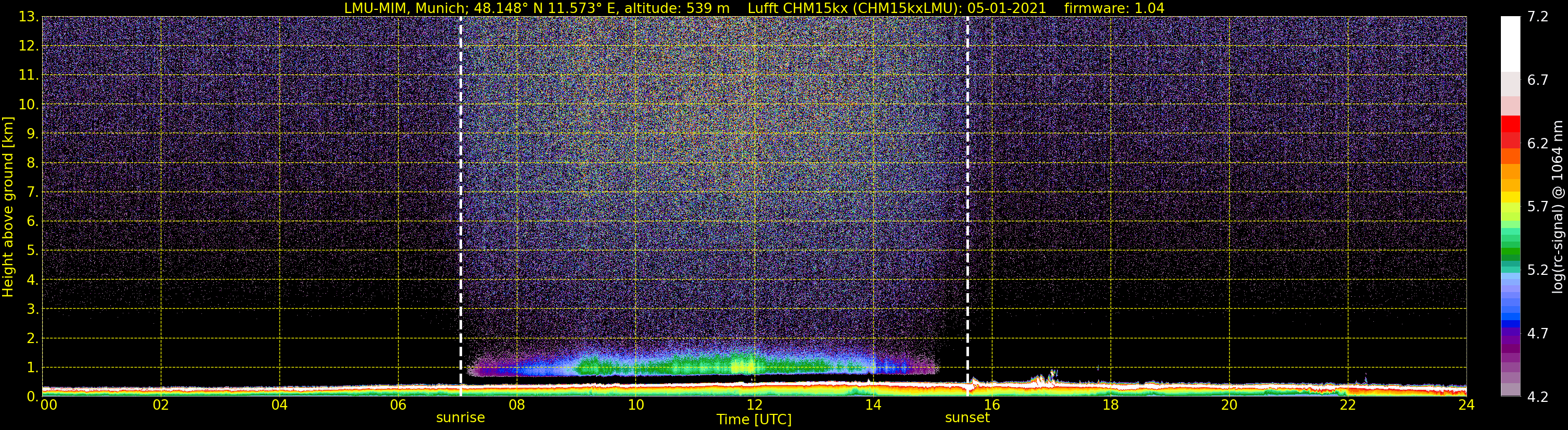Viewport: 1568px width, 430px height.
Task: Click time axis tick '08'
Action: point(517,405)
